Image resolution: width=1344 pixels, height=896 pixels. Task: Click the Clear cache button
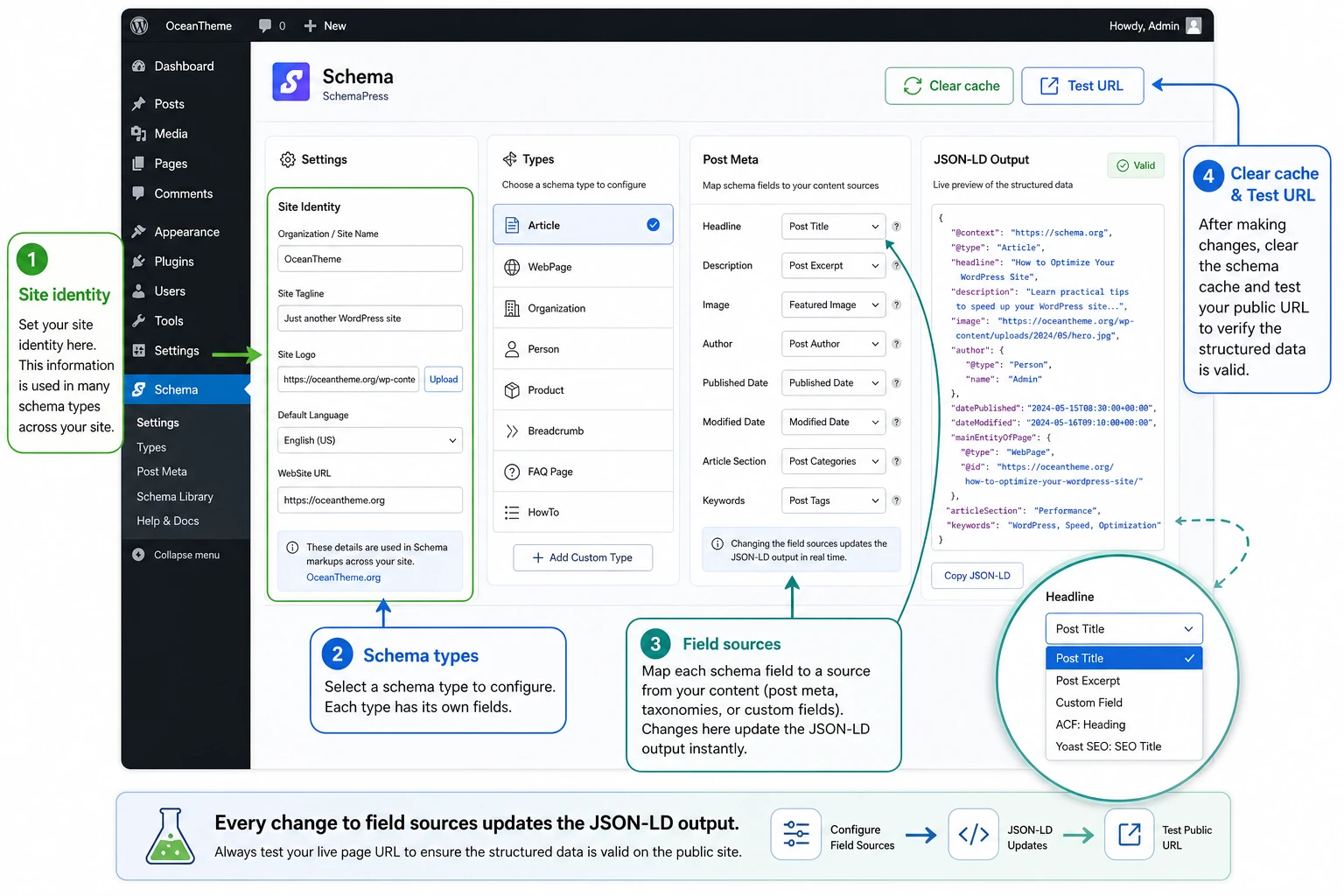tap(949, 86)
